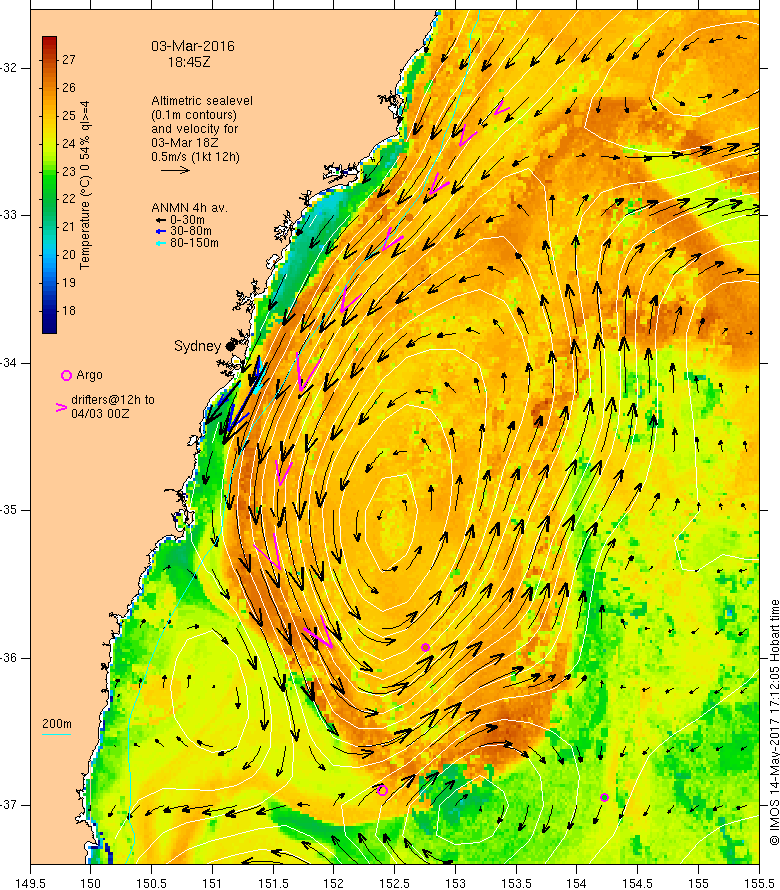Screen dimensions: 780x890
Task: Click the Argo legend label
Action: click(89, 375)
